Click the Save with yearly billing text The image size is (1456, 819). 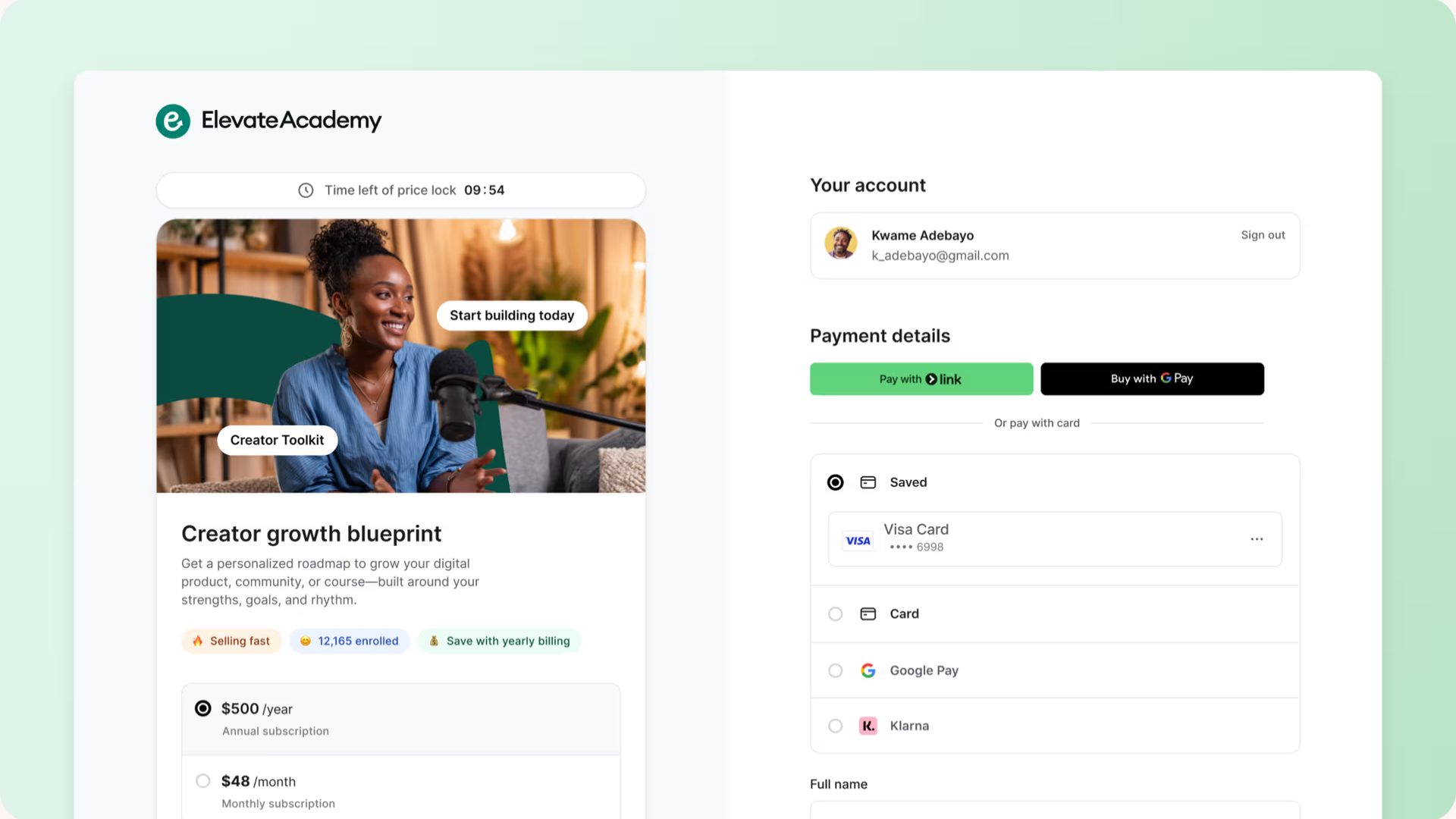pos(508,641)
